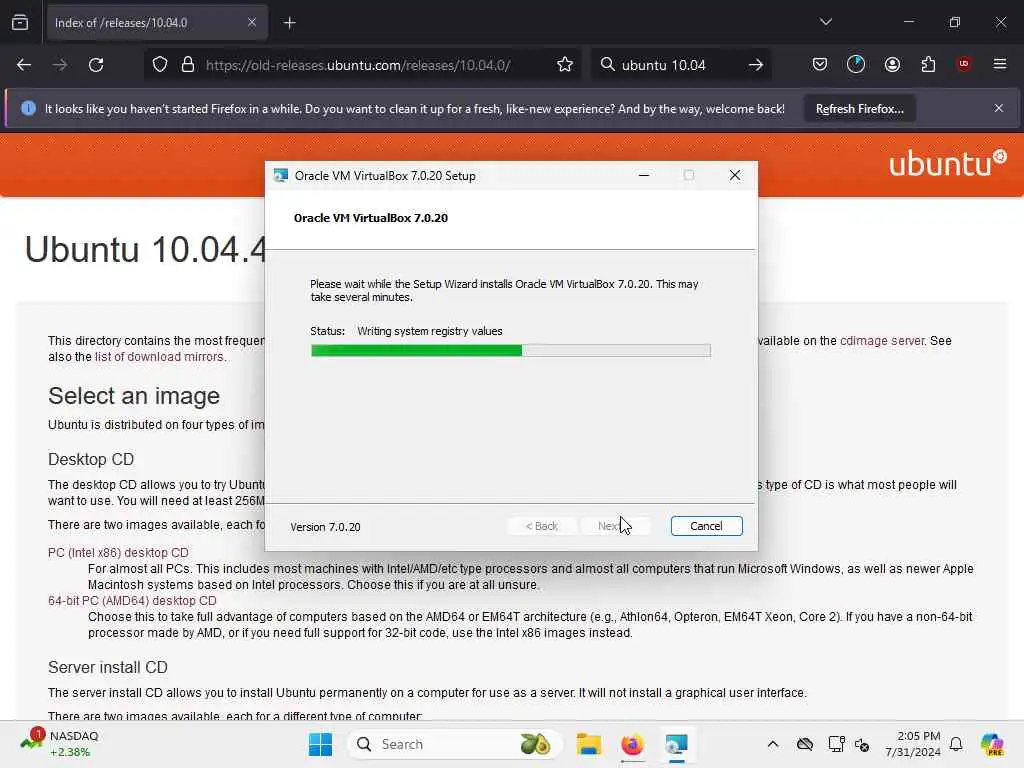This screenshot has height=768, width=1024.
Task: Go back in Firefox with the back arrow
Action: coord(24,65)
